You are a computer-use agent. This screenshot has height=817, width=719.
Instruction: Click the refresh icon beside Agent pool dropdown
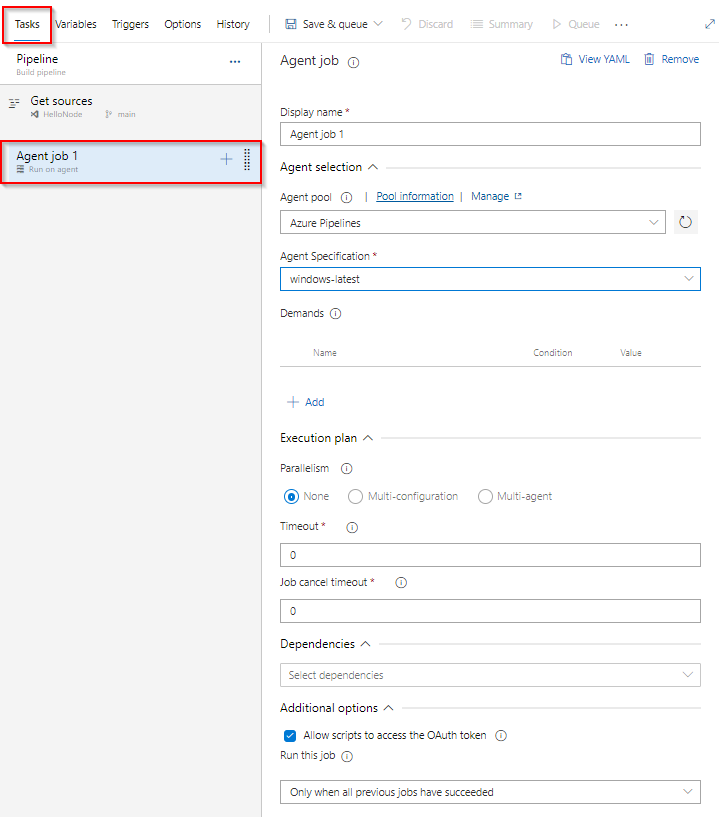click(685, 222)
